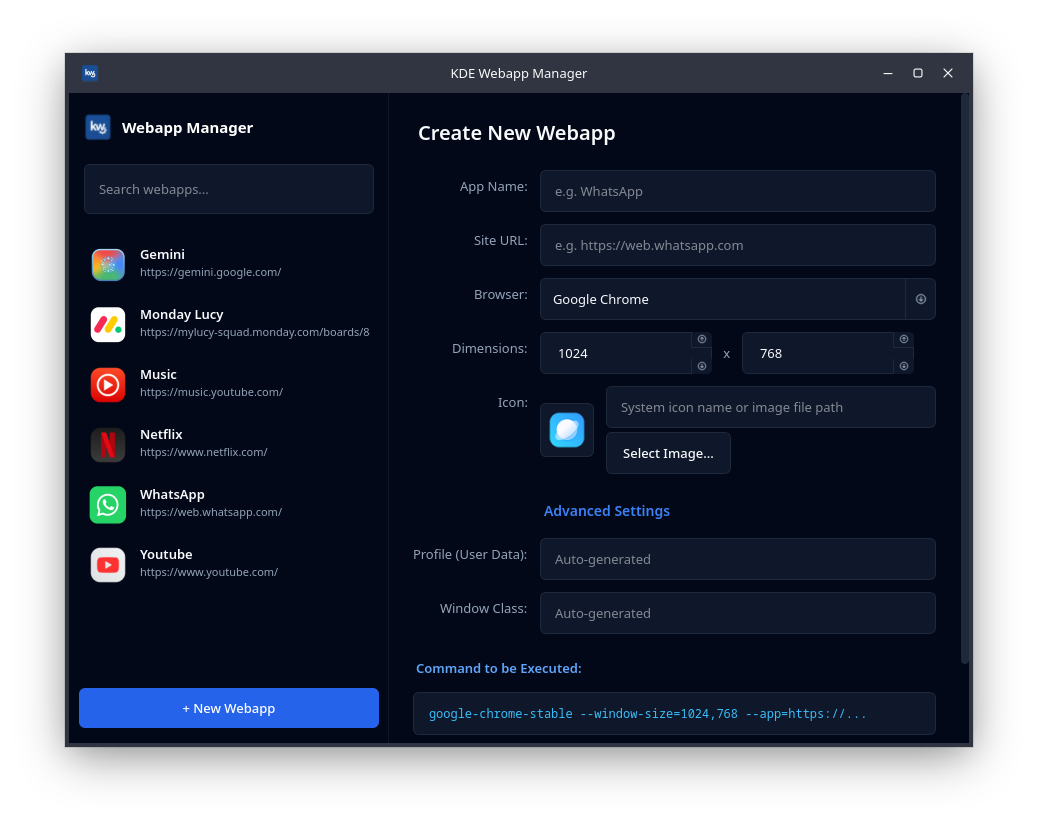
Task: Select the Music webapp name
Action: tap(158, 375)
